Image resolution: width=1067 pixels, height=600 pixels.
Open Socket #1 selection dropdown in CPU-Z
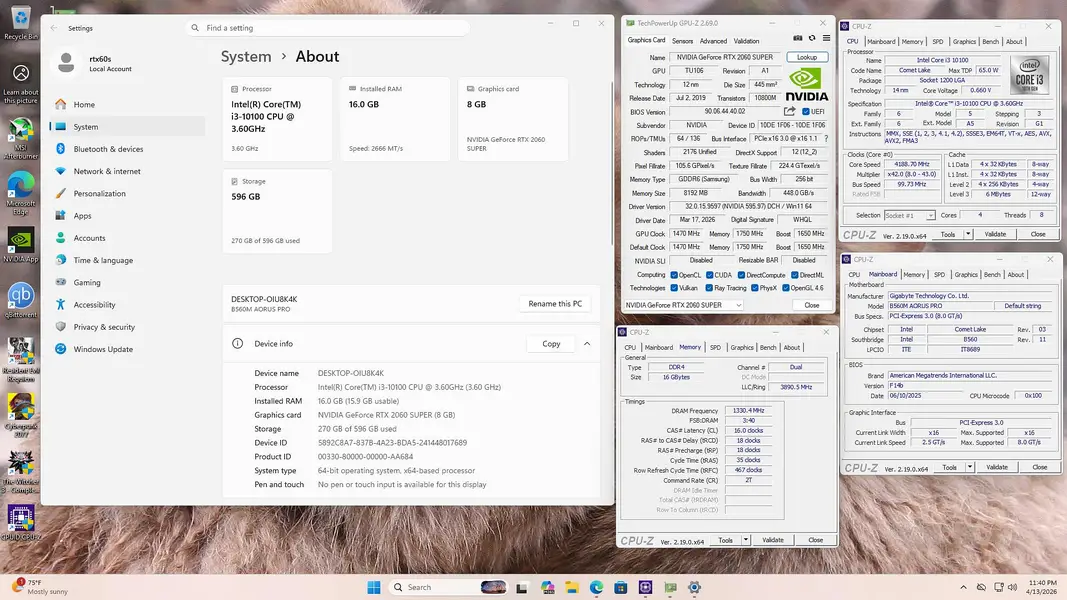pos(910,216)
